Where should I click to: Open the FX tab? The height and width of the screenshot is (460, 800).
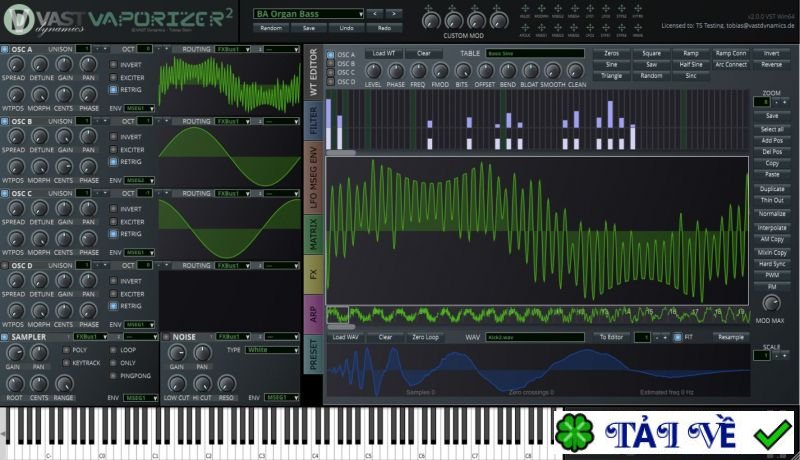[x=313, y=274]
